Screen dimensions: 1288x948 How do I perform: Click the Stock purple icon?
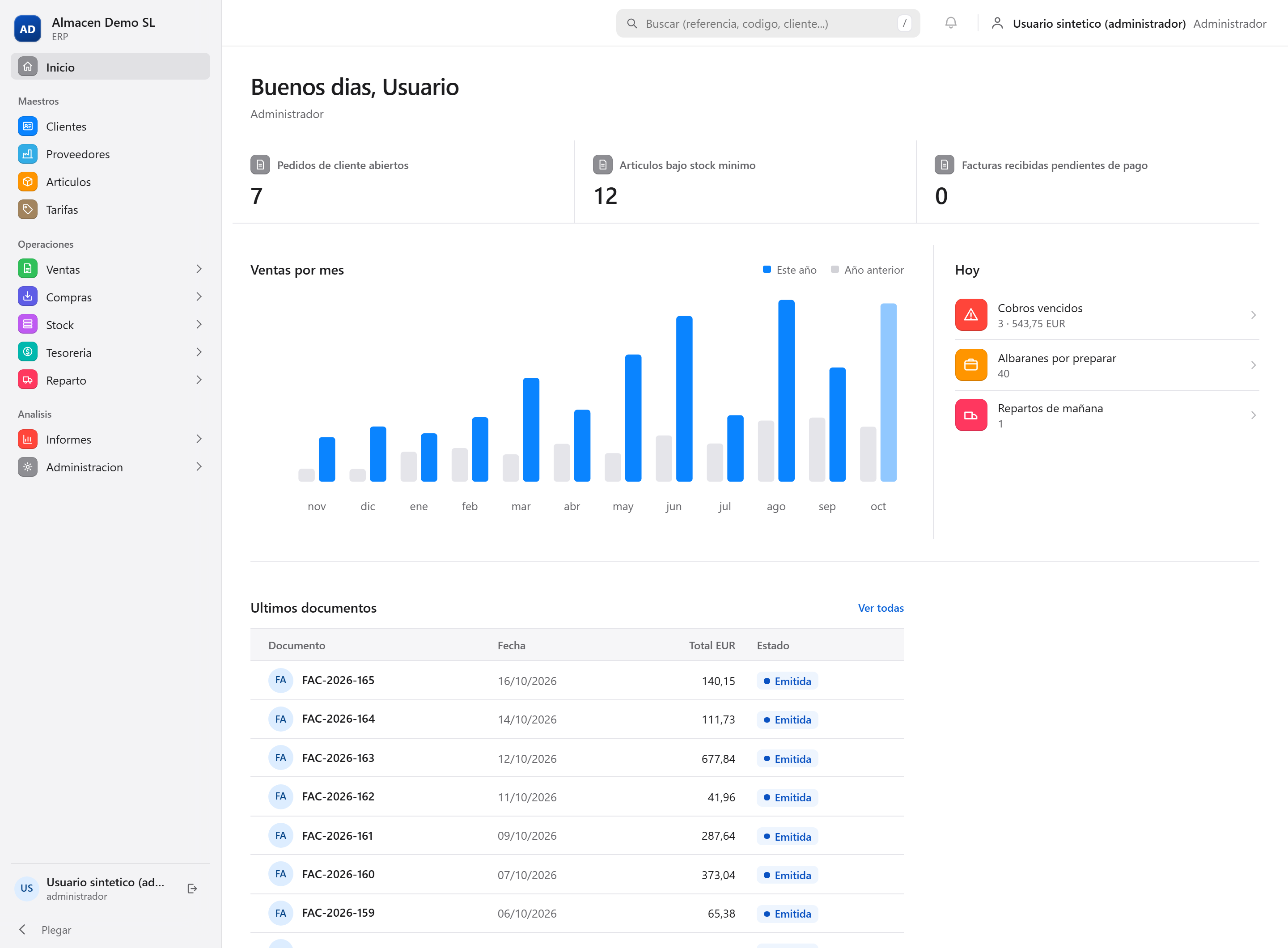28,325
